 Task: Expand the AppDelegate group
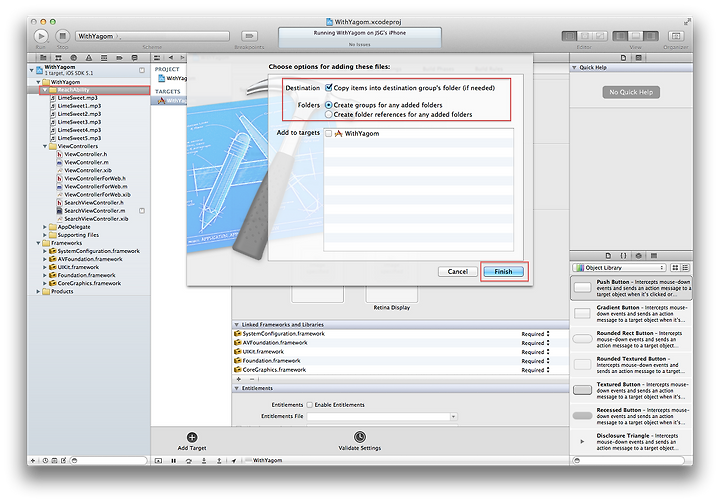click(45, 227)
